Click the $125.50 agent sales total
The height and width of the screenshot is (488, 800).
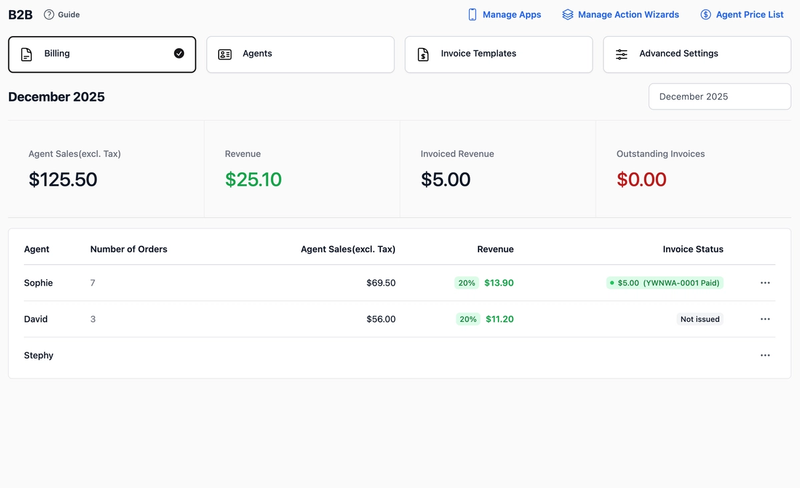click(x=63, y=180)
